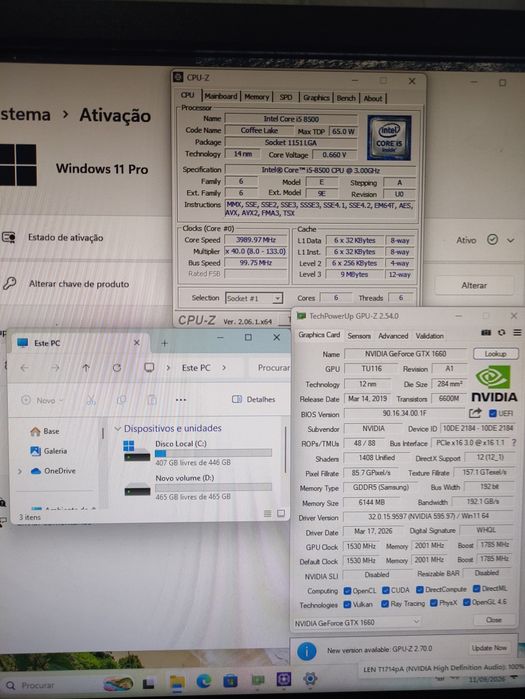The height and width of the screenshot is (699, 525).
Task: Go forward in Este PC explorer
Action: click(x=55, y=368)
